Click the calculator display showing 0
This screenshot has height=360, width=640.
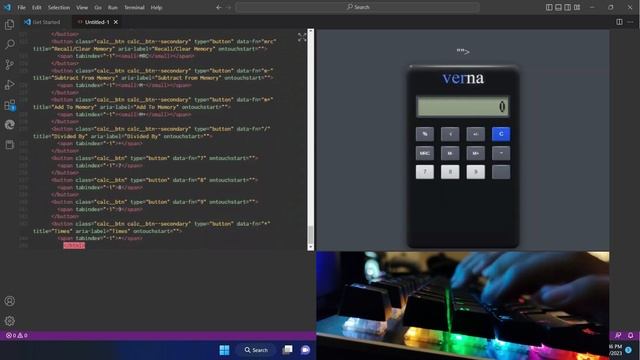pyautogui.click(x=462, y=107)
